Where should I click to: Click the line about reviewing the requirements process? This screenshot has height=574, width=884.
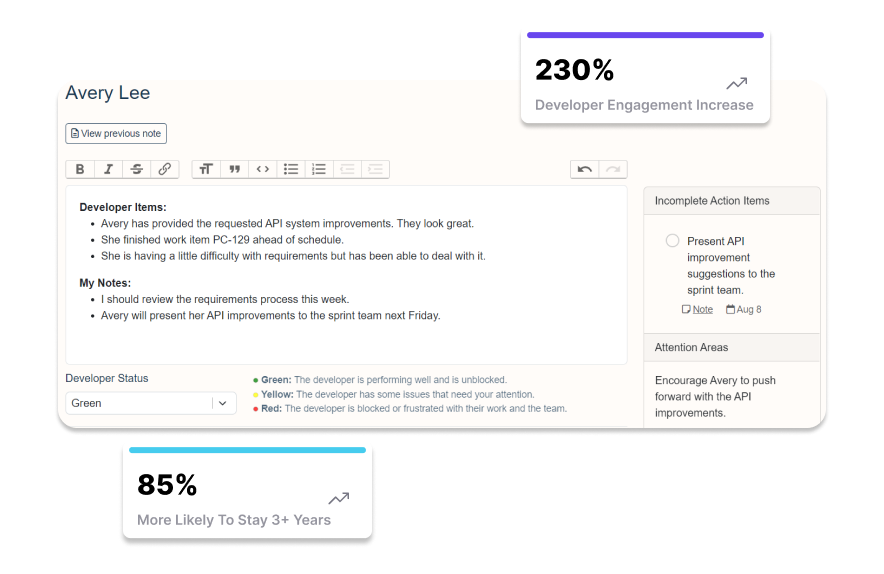[x=225, y=299]
